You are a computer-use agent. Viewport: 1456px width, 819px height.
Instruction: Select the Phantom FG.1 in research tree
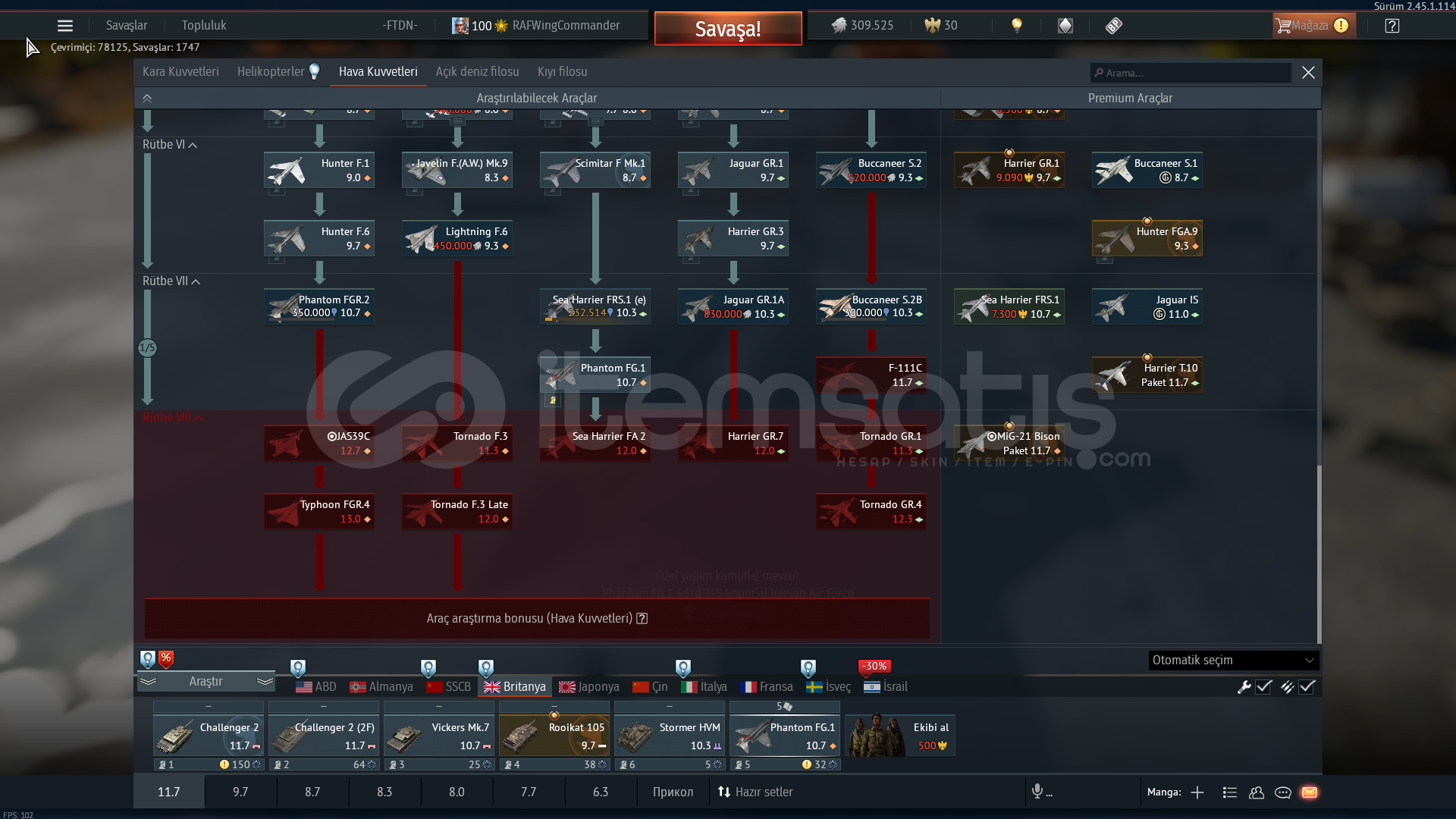tap(595, 375)
